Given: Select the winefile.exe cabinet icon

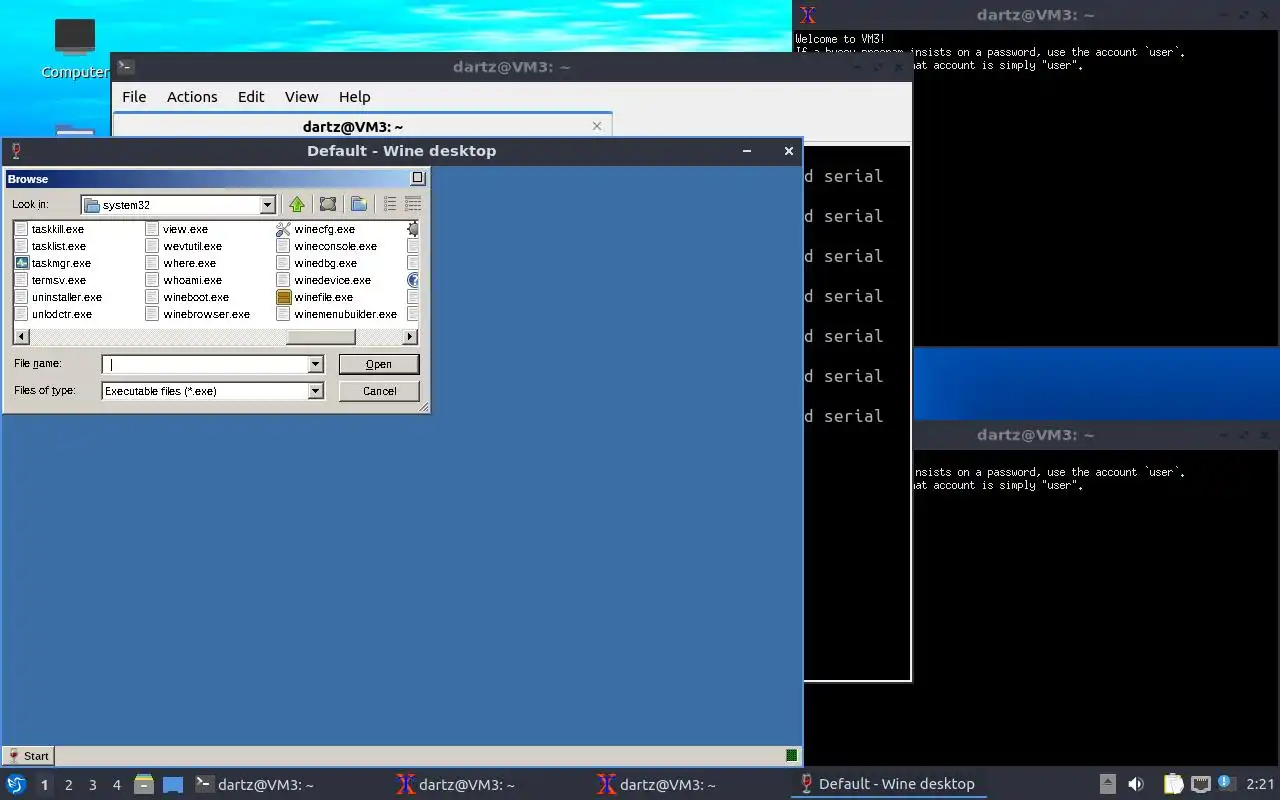Looking at the screenshot, I should (x=284, y=297).
